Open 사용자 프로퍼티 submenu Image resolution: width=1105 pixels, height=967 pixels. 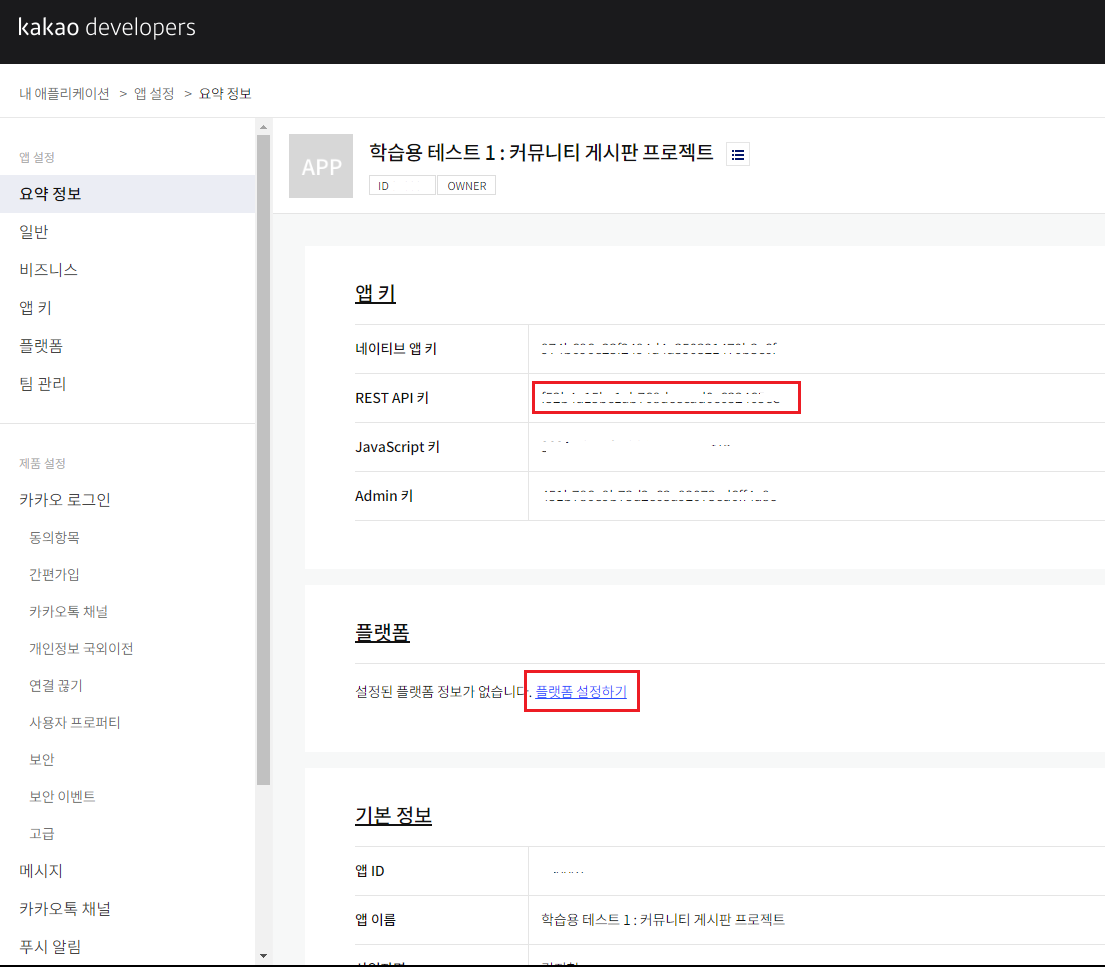tap(75, 722)
